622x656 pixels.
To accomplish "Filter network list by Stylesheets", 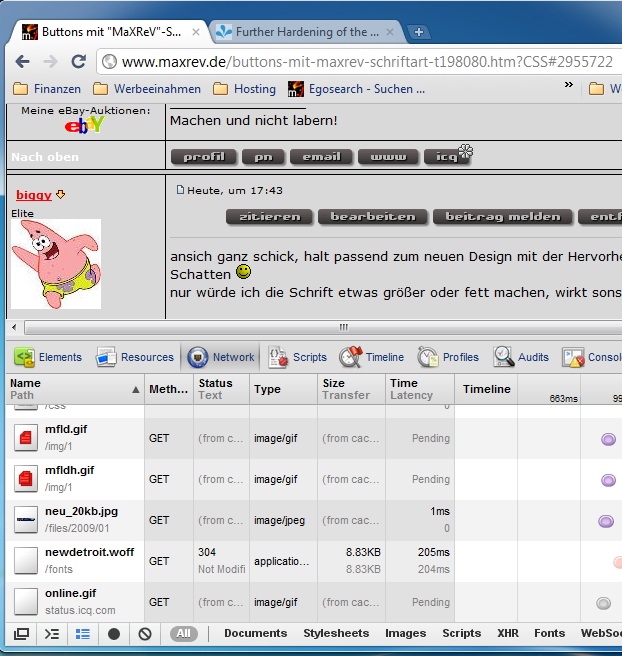I will click(336, 634).
